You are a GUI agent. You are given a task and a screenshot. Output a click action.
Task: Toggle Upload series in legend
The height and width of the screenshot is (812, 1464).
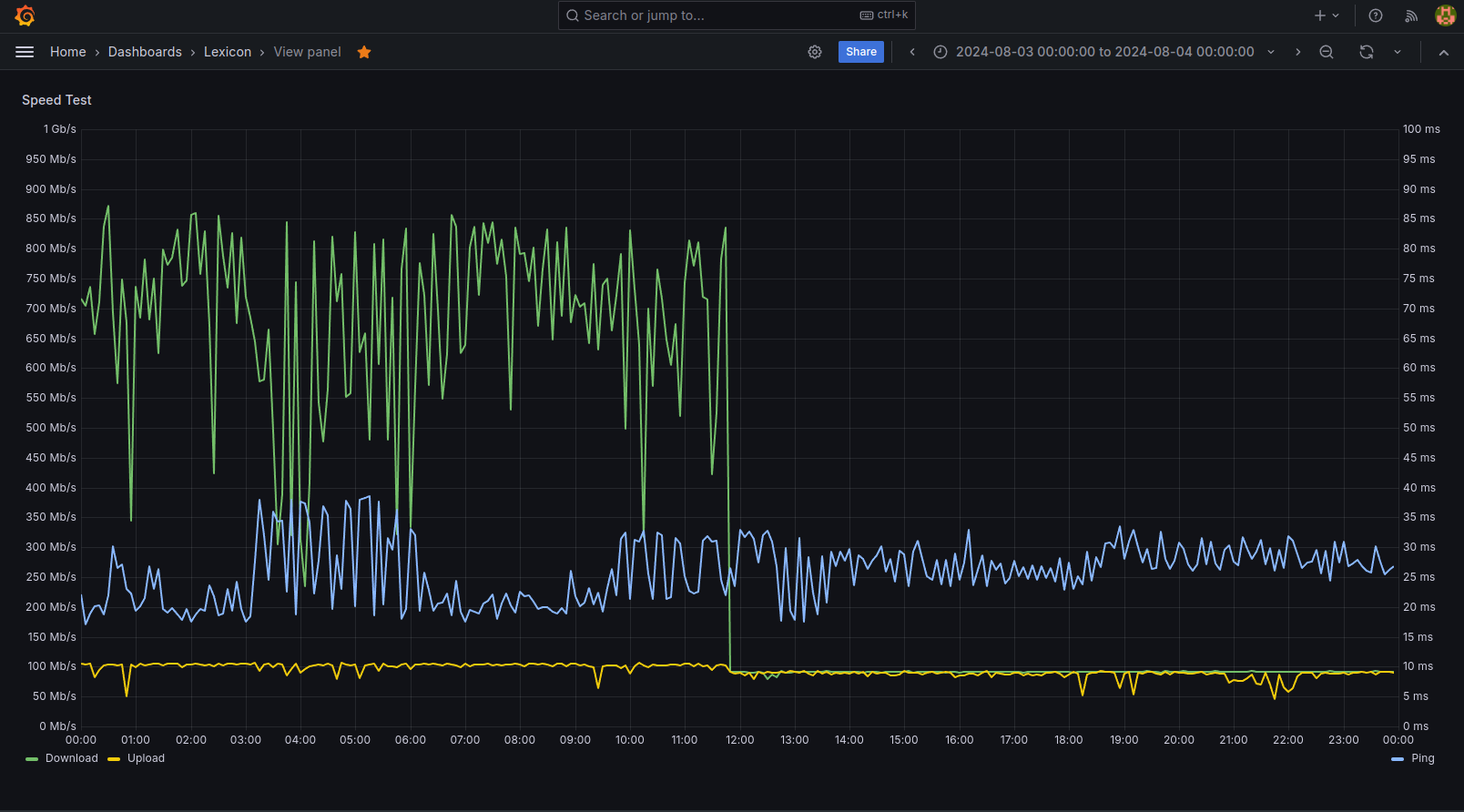click(146, 758)
